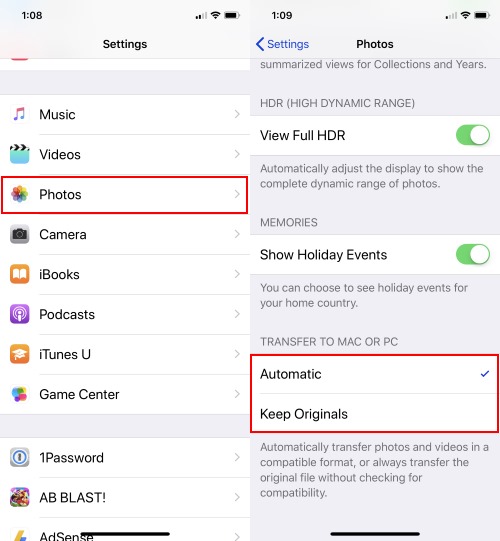Tap the iTunes U graduation cap icon
Image resolution: width=500 pixels, height=541 pixels.
coord(19,354)
